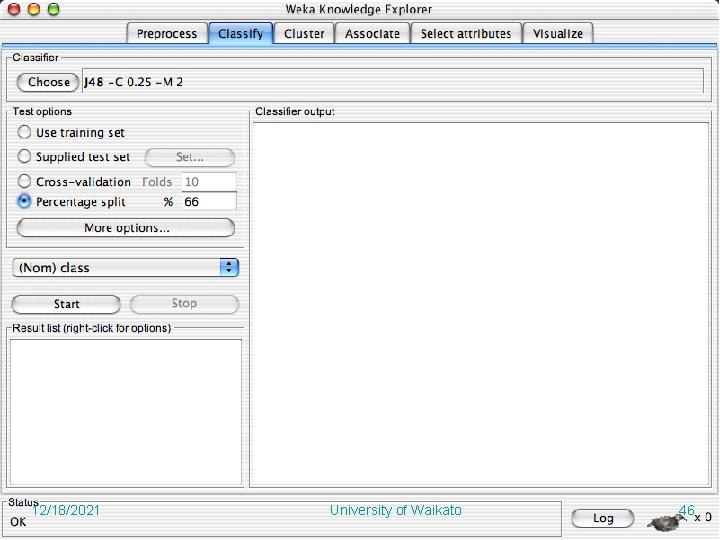Screen dimensions: 720x540
Task: Close the Weka Knowledge Explorer window
Action: coord(14,9)
